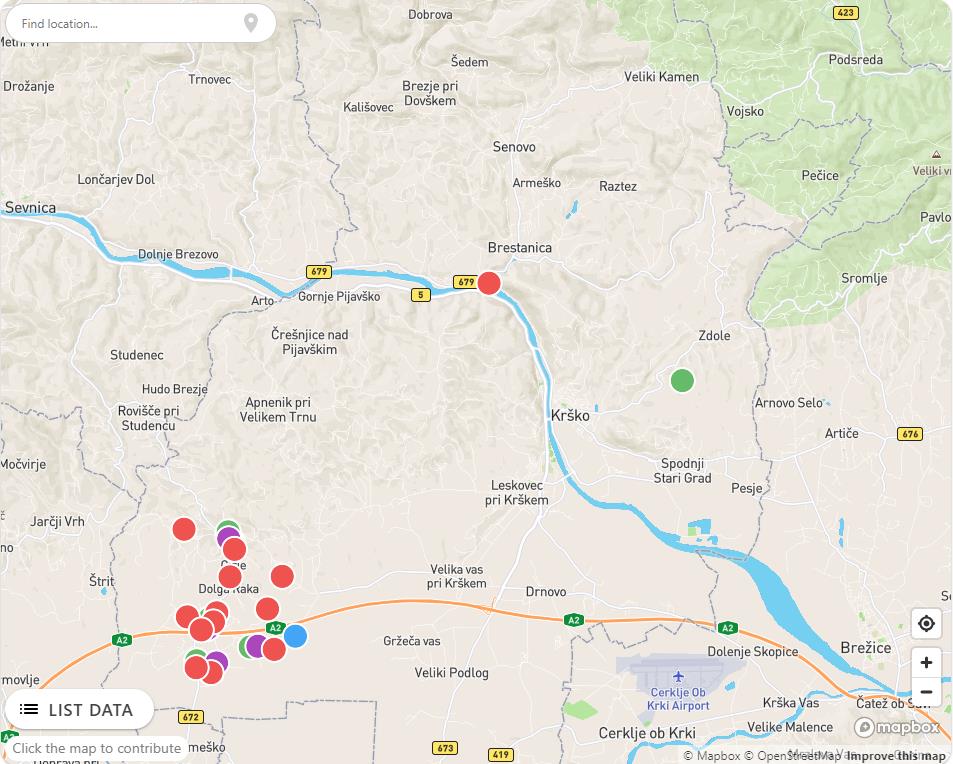Screen dimensions: 953x764
Task: Click the Krško town label
Action: (570, 415)
